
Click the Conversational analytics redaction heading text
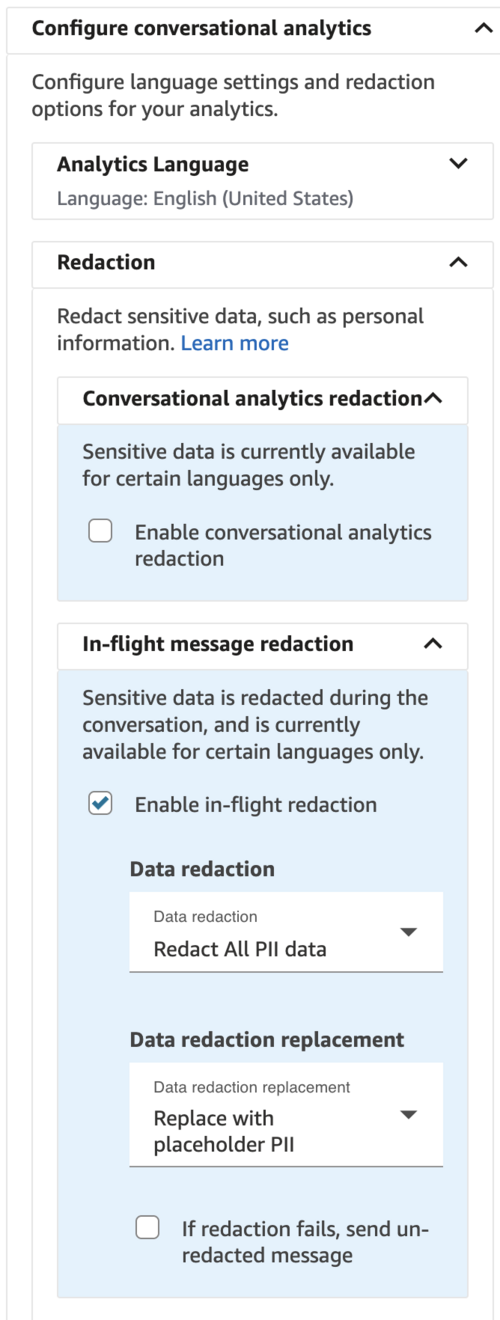point(252,399)
